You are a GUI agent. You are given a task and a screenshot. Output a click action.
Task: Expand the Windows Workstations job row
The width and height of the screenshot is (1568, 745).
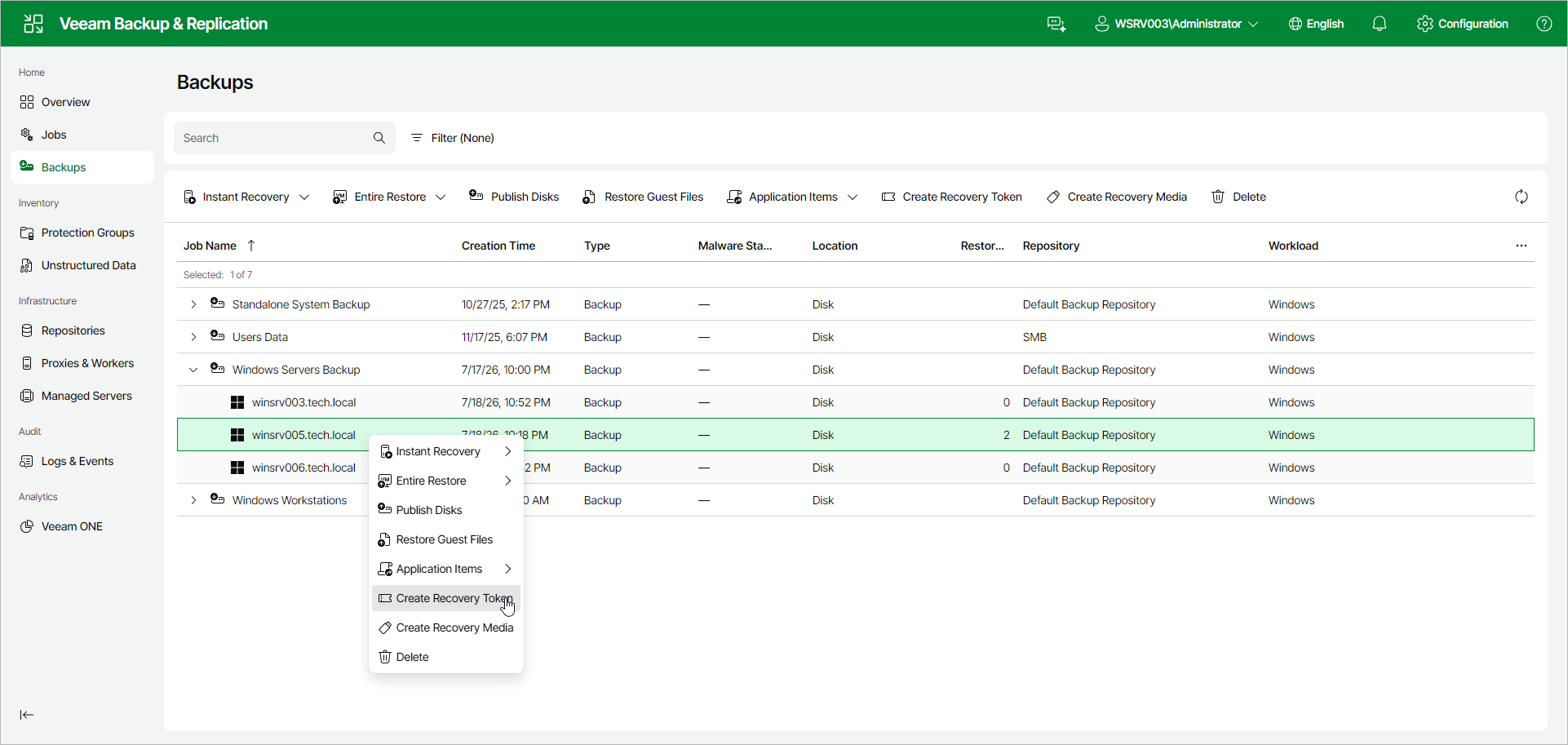click(193, 500)
